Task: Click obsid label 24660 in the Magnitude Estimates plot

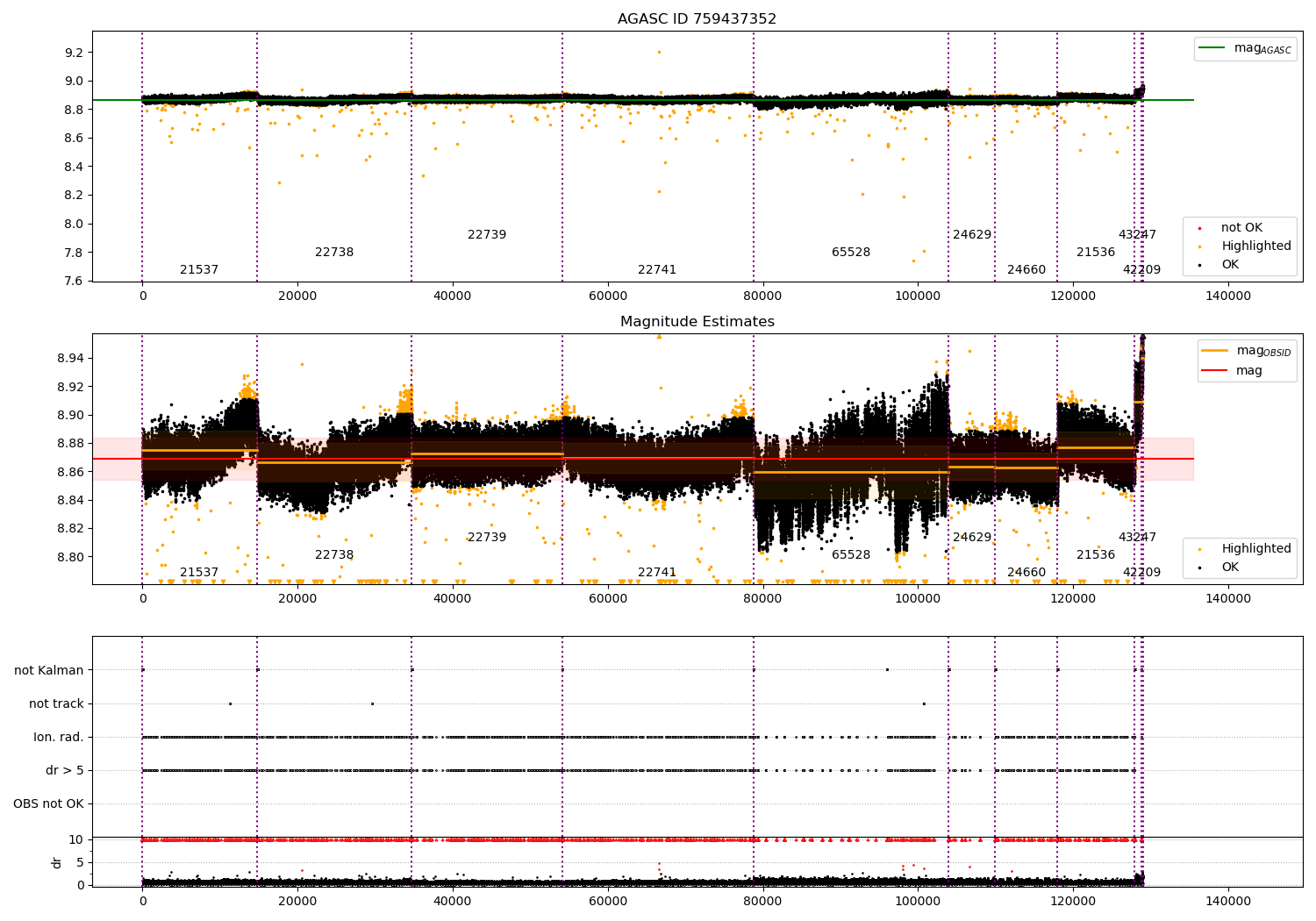Action: coord(1026,572)
